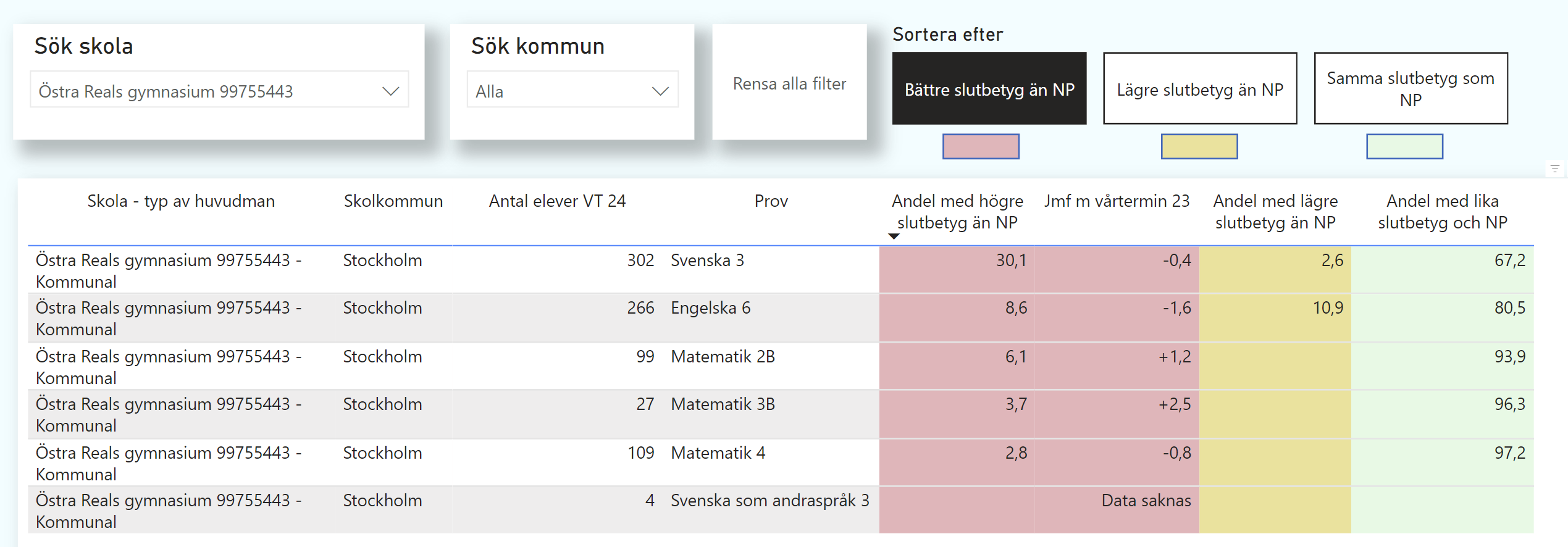Click the sort arrow under Andel med högre
This screenshot has width=1568, height=547.
click(894, 236)
